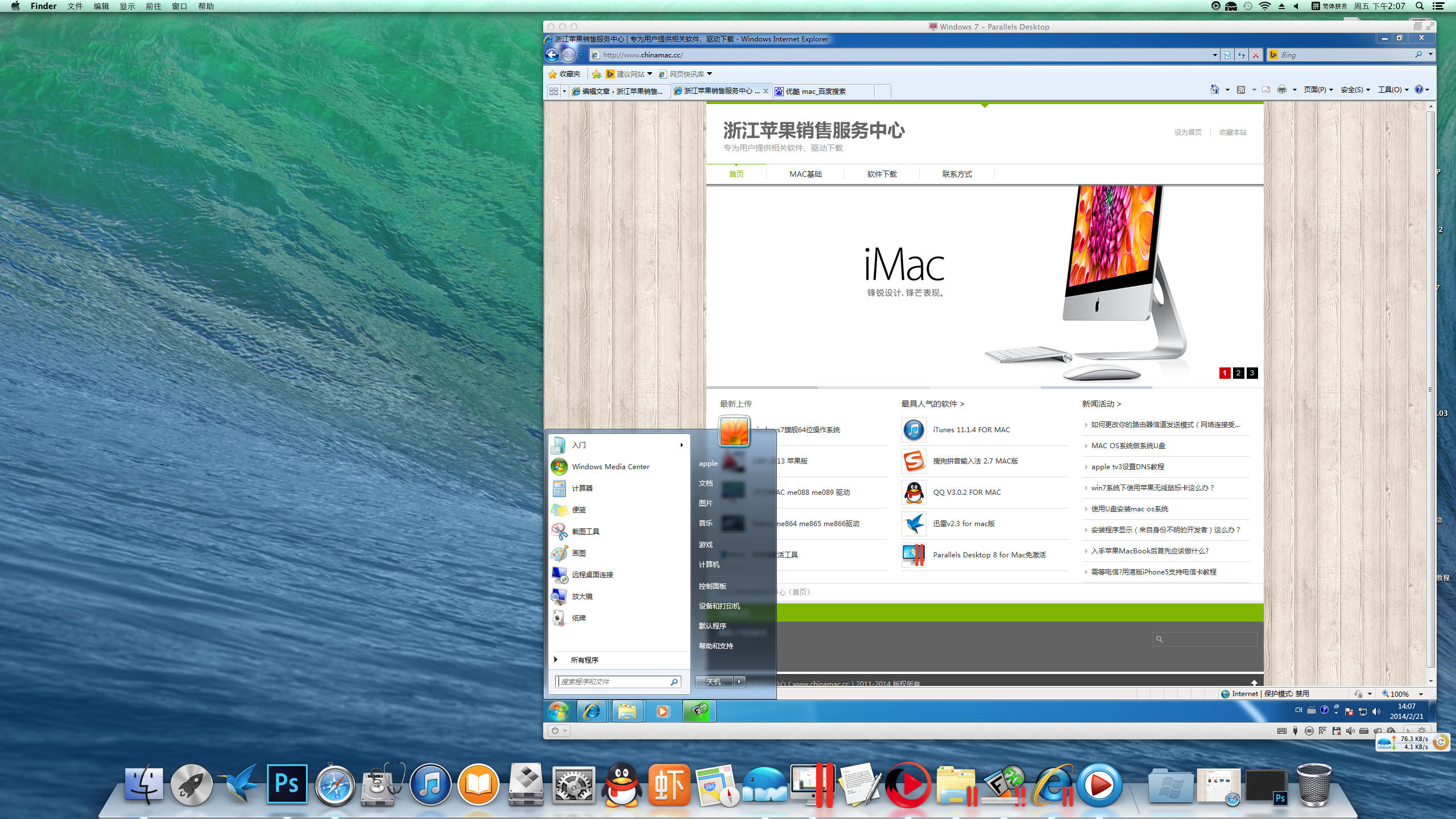The height and width of the screenshot is (819, 1456).
Task: Open iTunes in the Dock
Action: pos(430,785)
